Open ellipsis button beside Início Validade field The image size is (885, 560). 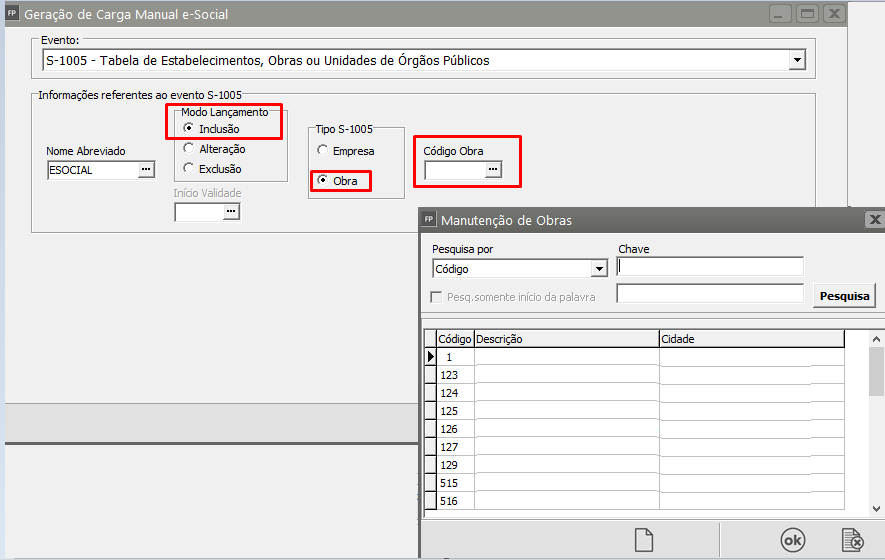tap(231, 212)
